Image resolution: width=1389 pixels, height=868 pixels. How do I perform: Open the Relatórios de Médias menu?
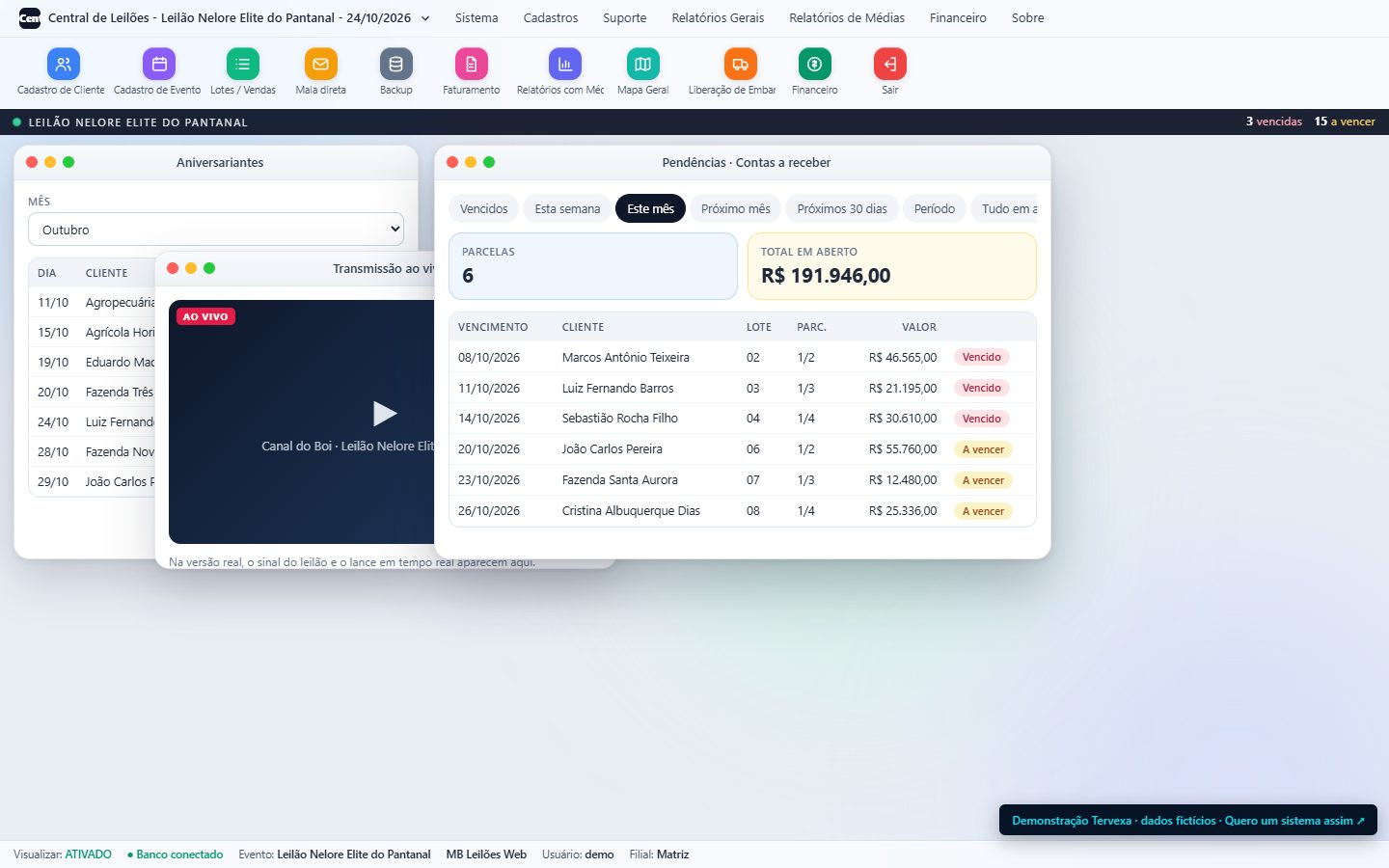click(x=847, y=18)
